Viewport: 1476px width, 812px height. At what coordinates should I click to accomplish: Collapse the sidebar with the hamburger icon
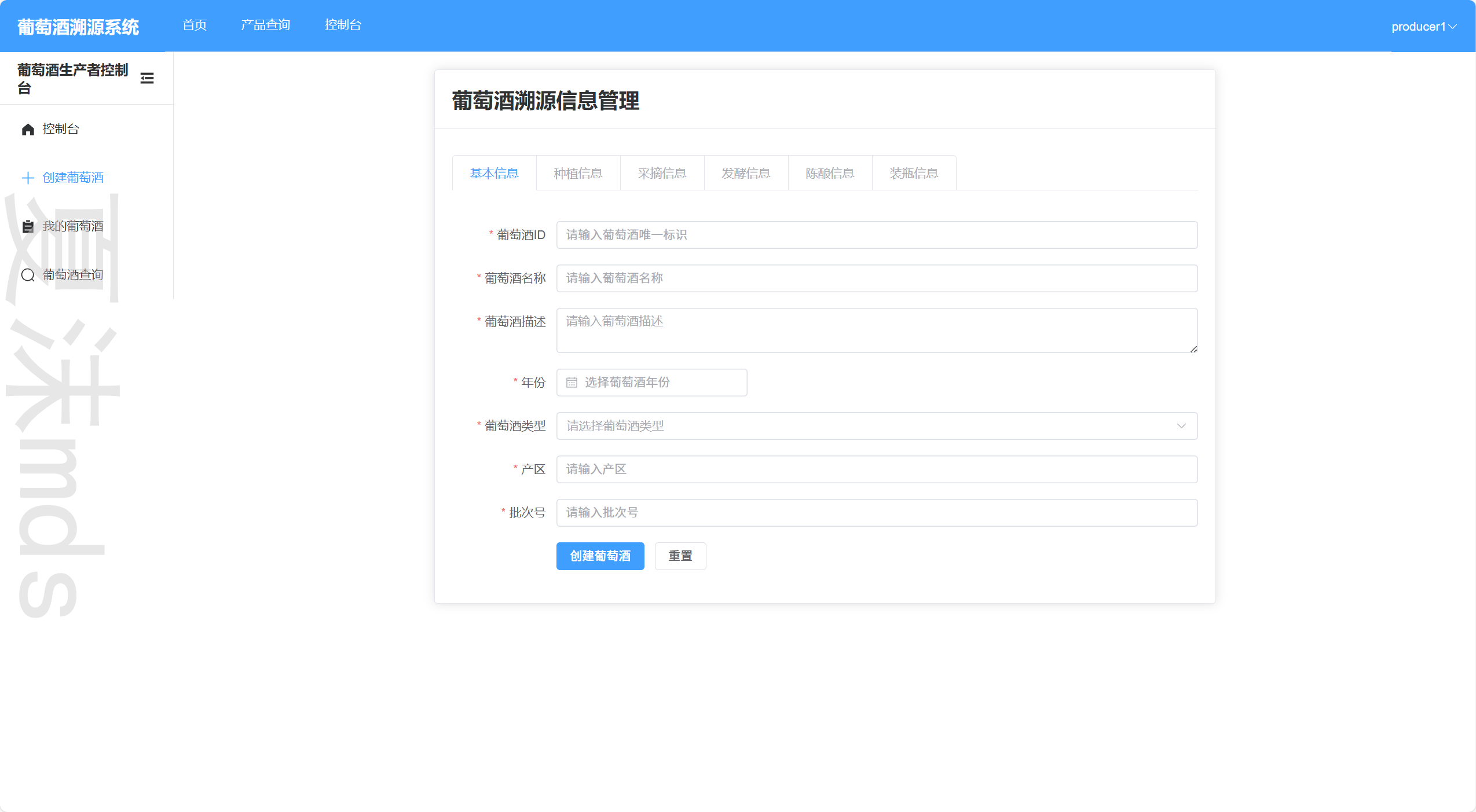tap(147, 78)
